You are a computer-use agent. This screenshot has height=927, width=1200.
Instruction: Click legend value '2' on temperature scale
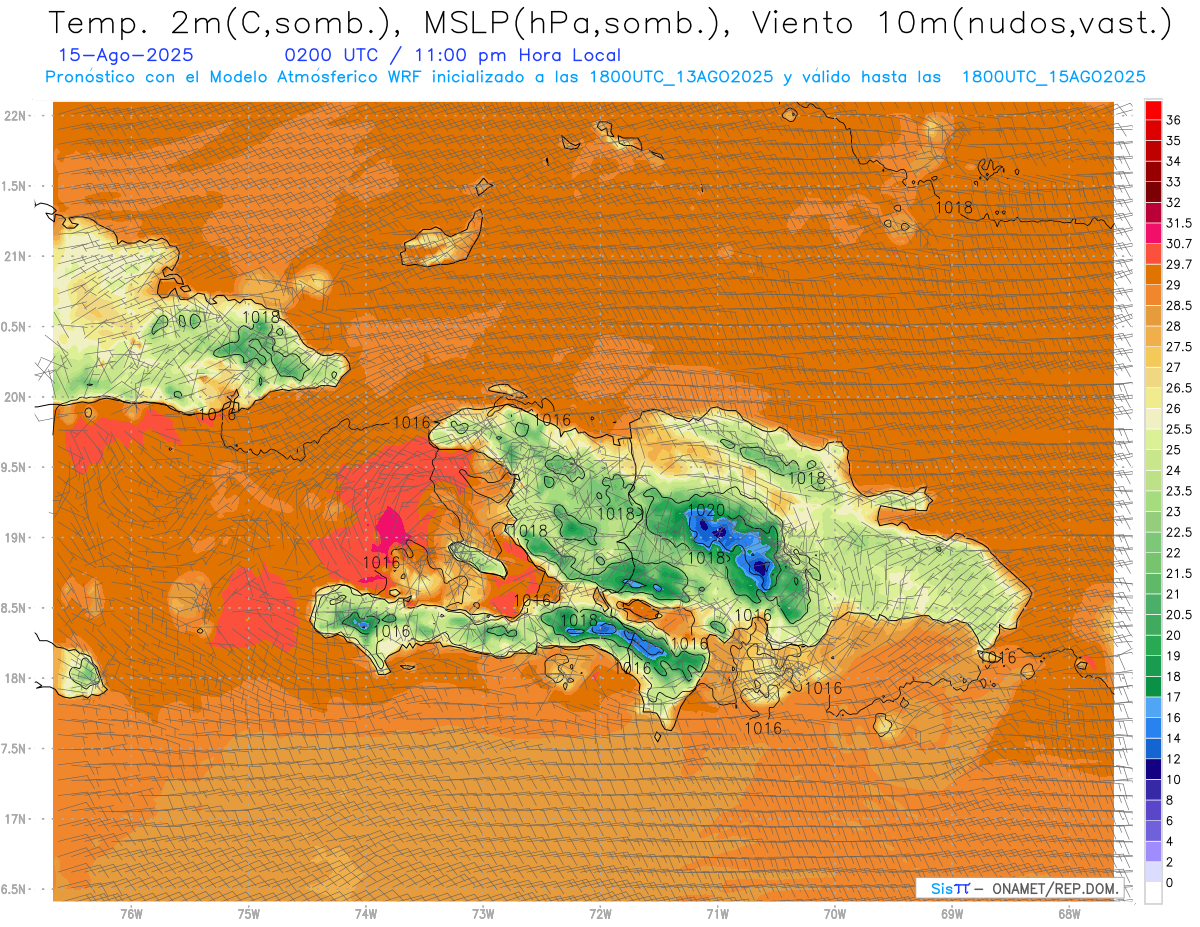click(x=1171, y=862)
